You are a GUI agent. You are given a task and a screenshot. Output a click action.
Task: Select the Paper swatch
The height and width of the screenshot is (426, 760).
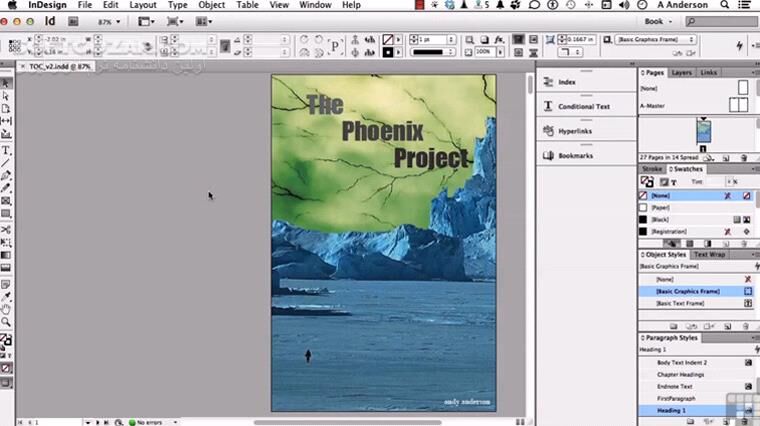pos(662,207)
